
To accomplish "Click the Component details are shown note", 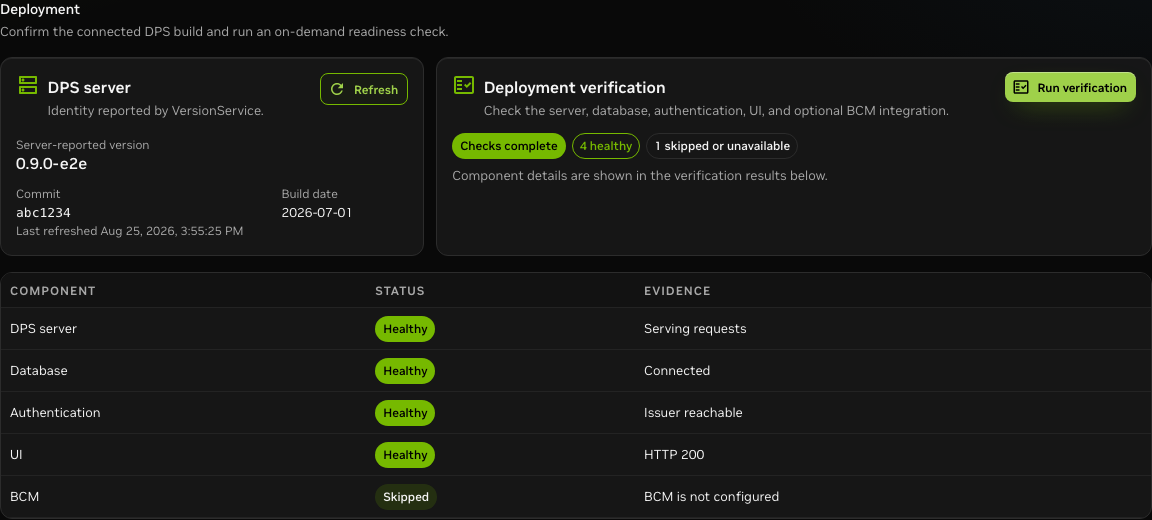I will pos(640,176).
